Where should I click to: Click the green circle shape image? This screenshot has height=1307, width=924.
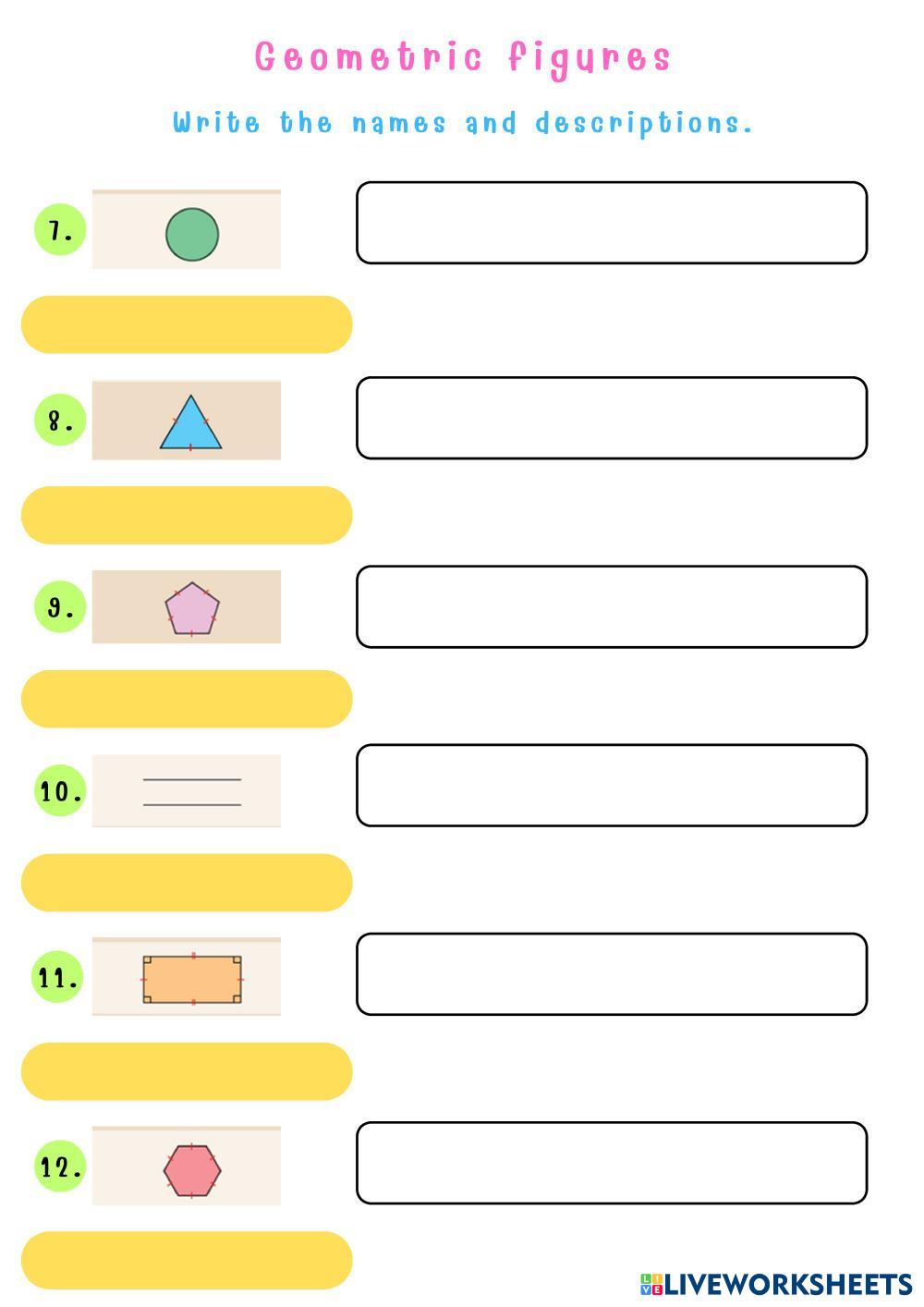[192, 234]
